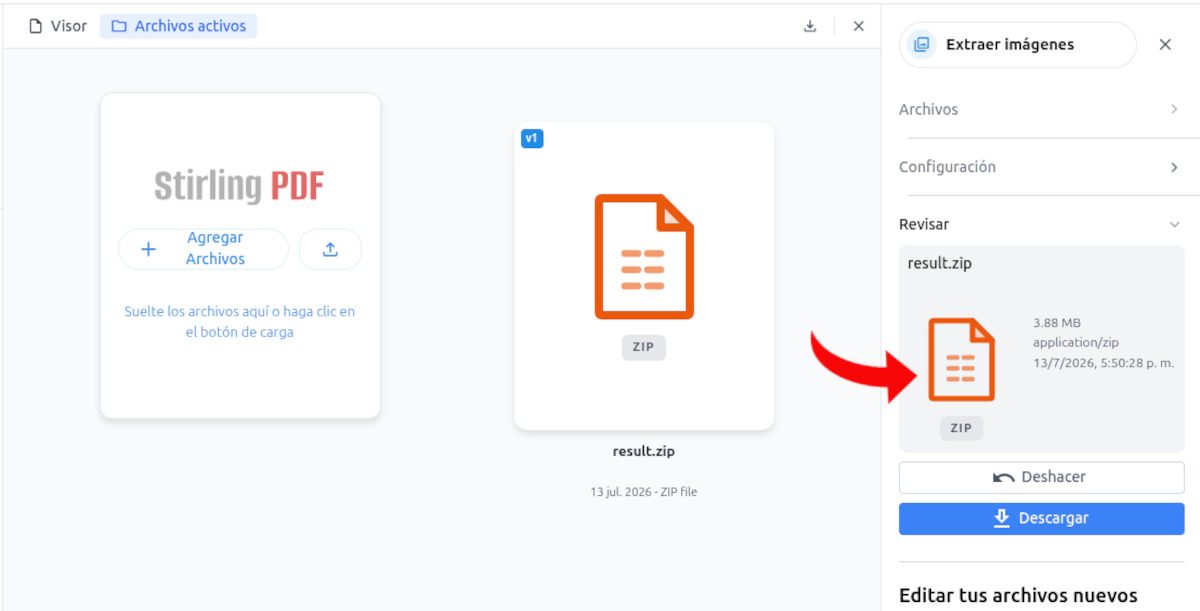The image size is (1200, 611).
Task: Collapse the Revisar section
Action: pyautogui.click(x=1041, y=224)
